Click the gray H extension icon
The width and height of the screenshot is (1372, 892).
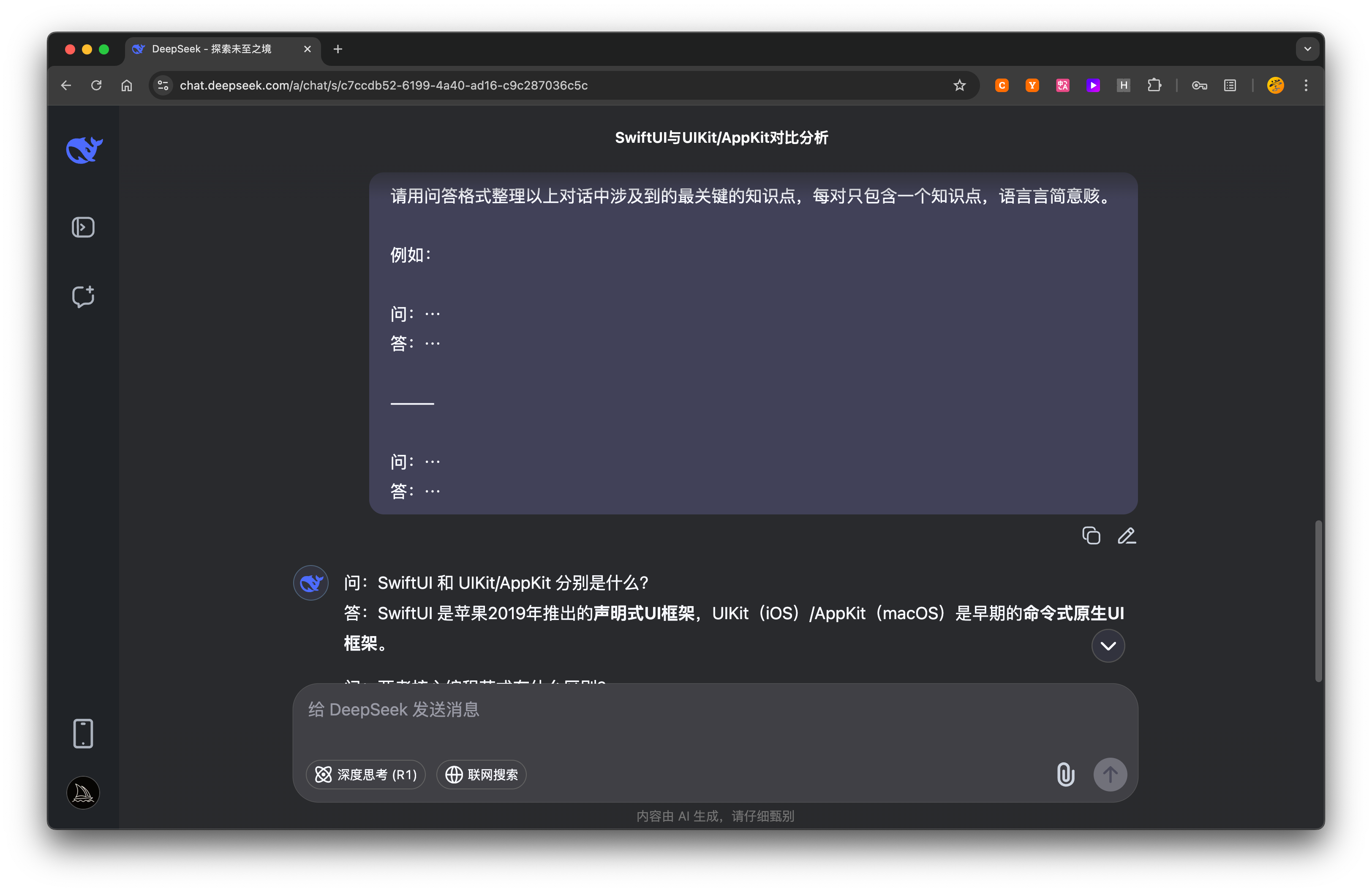tap(1123, 85)
